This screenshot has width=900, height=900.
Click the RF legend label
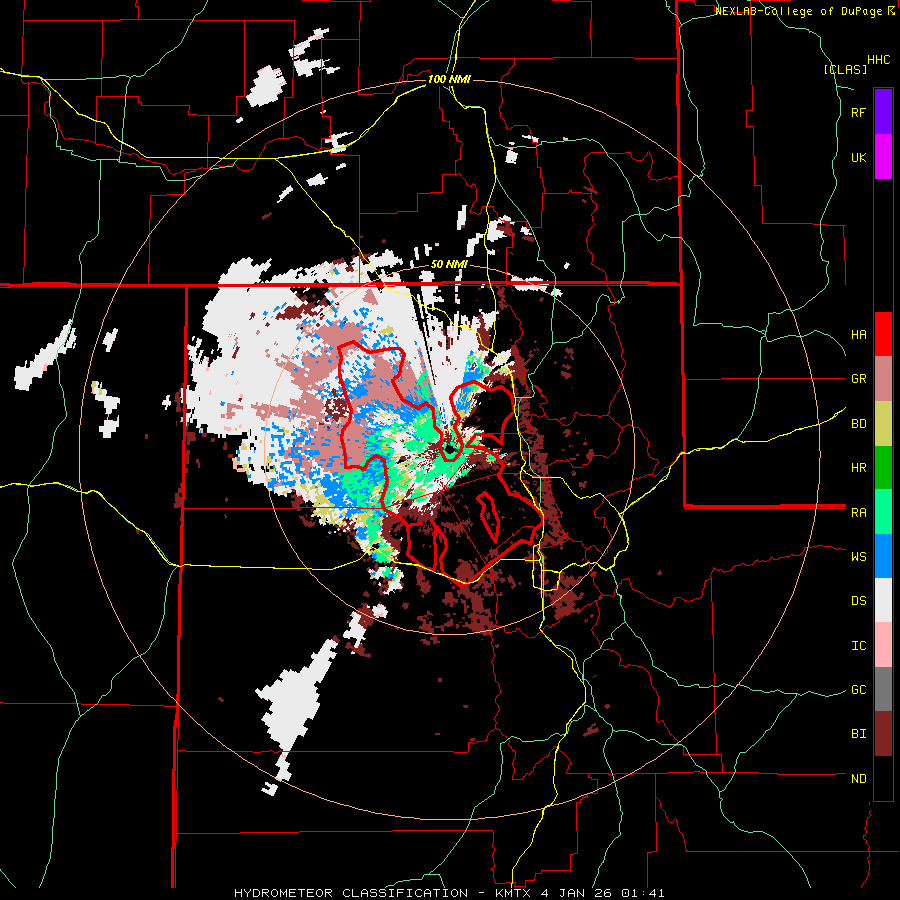click(x=858, y=112)
